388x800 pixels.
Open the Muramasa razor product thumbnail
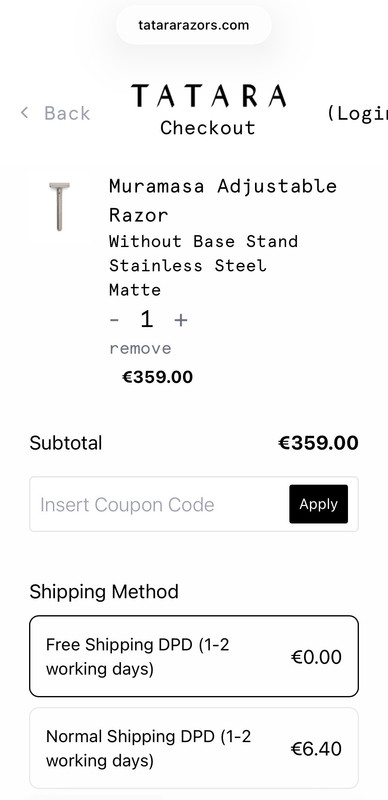point(59,207)
